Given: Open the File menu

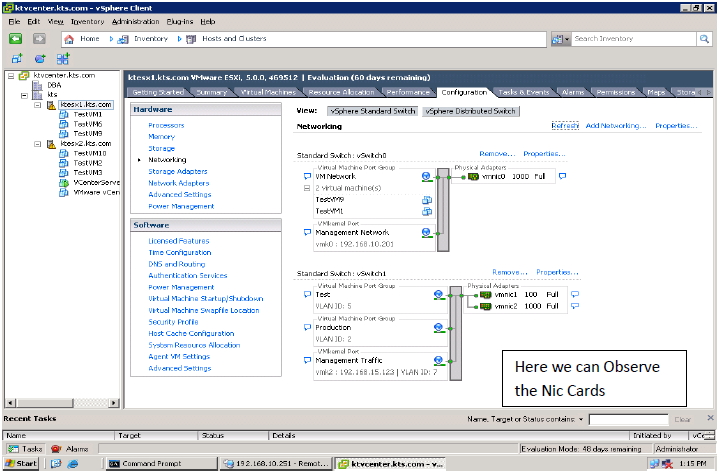Looking at the screenshot, I should 14,22.
